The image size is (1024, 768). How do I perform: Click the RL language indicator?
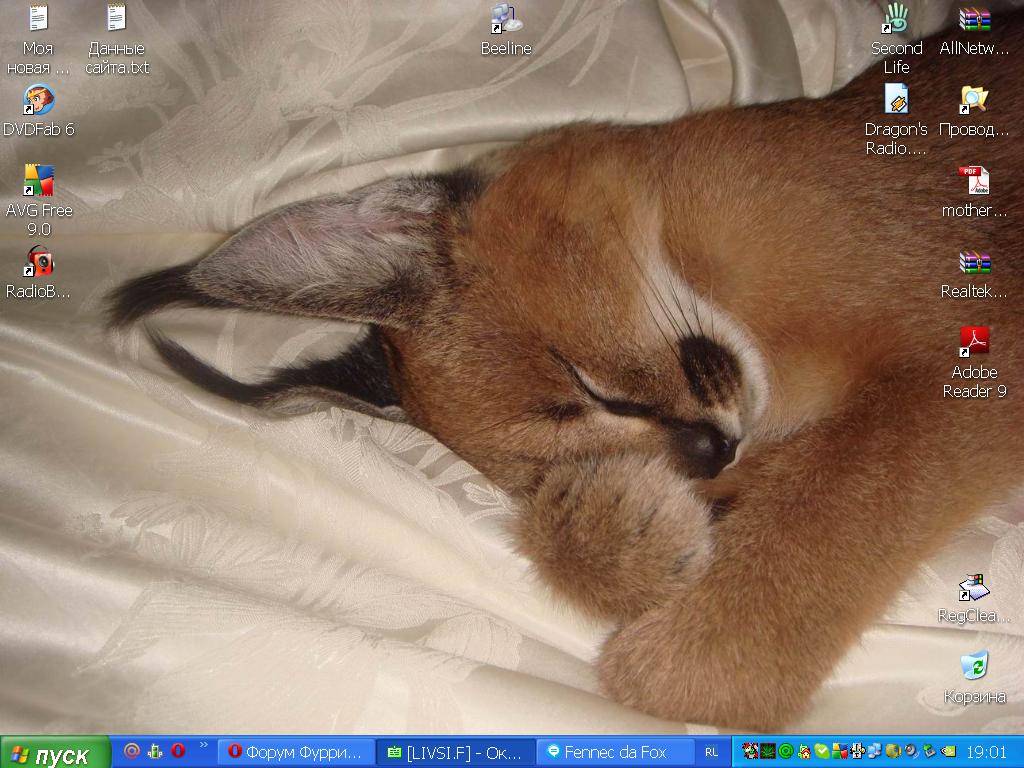711,752
